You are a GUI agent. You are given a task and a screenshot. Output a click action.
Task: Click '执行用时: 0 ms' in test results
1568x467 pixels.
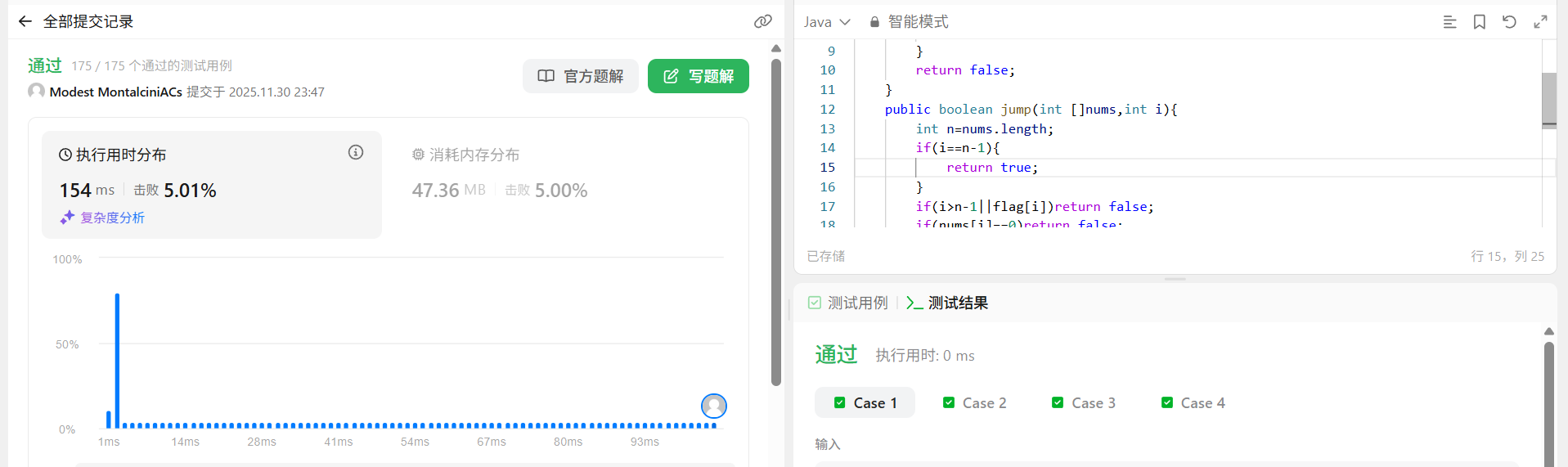tap(925, 356)
